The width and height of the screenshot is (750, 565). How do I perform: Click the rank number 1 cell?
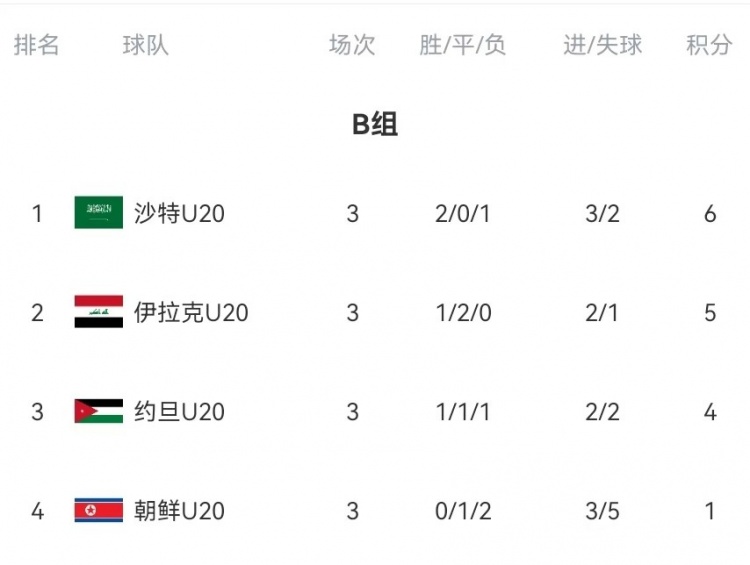38,213
